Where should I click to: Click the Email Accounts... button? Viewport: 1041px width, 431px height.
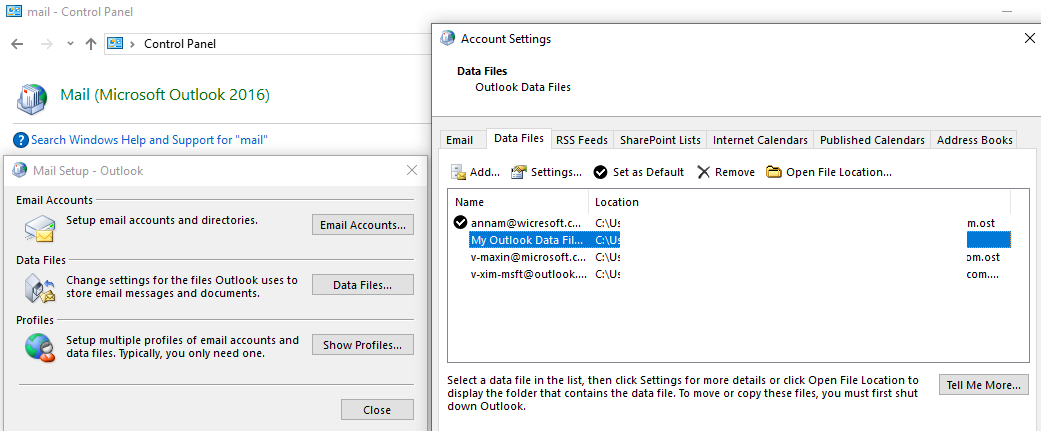click(x=362, y=224)
